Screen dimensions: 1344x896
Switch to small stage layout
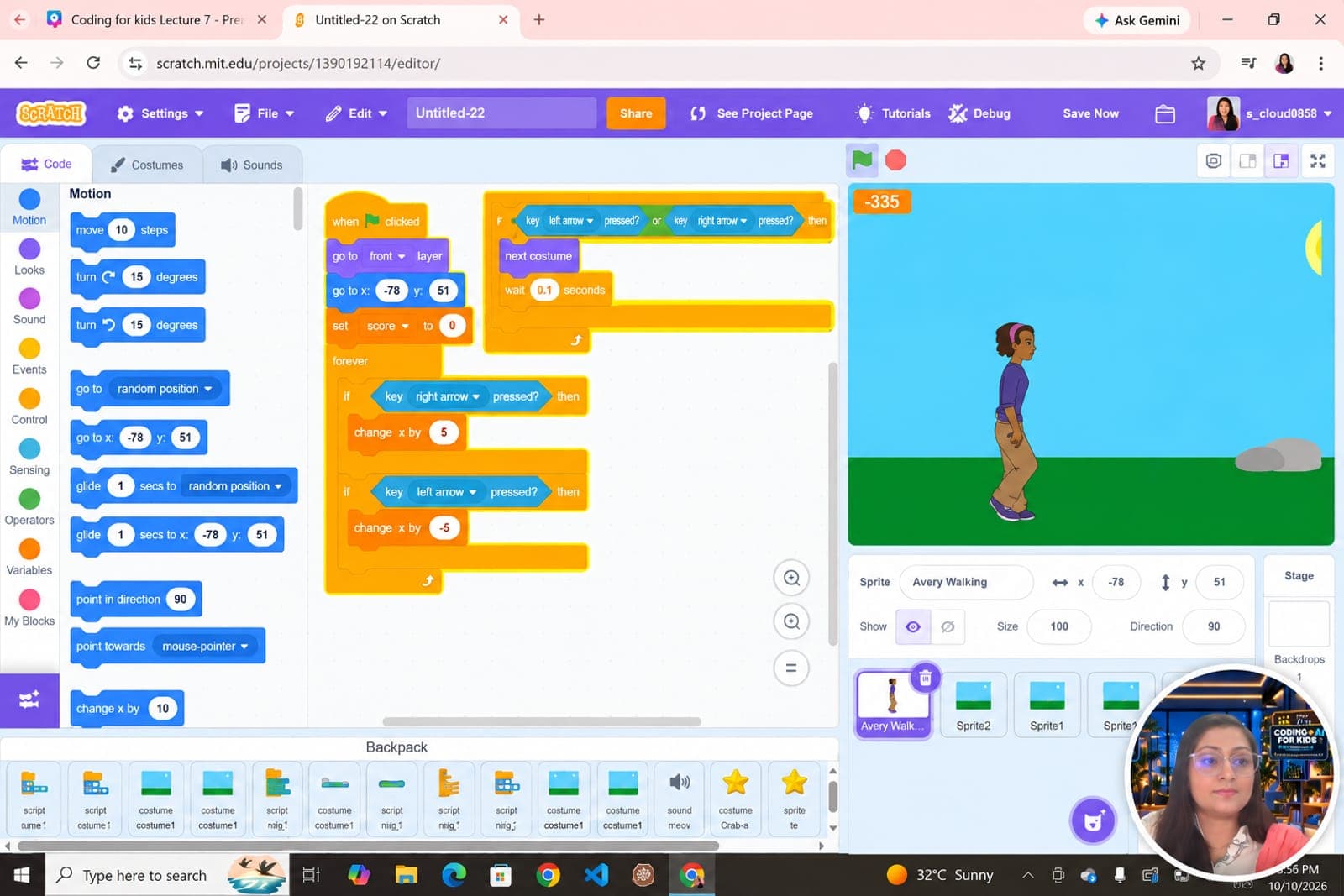[1247, 160]
